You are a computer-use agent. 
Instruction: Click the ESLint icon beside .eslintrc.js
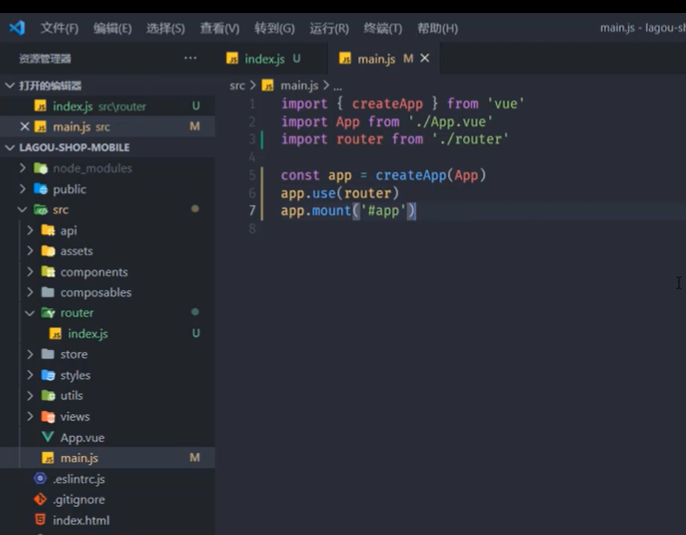tap(40, 478)
